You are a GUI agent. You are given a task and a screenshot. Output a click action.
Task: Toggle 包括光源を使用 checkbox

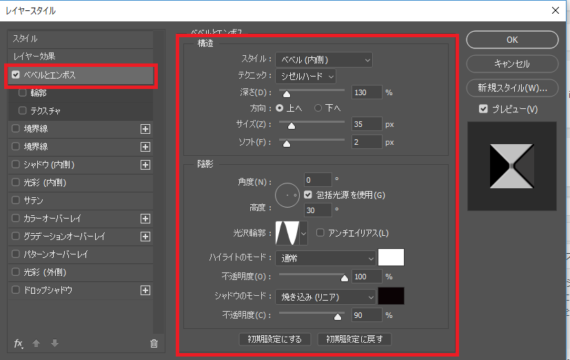tap(308, 195)
